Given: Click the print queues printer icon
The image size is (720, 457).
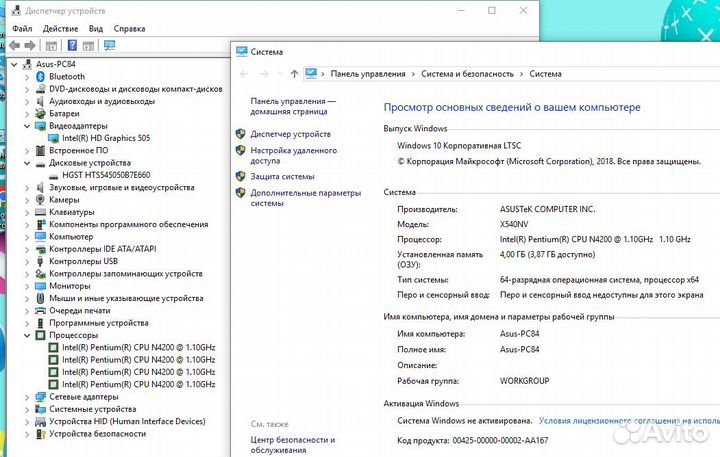Looking at the screenshot, I should [x=40, y=310].
